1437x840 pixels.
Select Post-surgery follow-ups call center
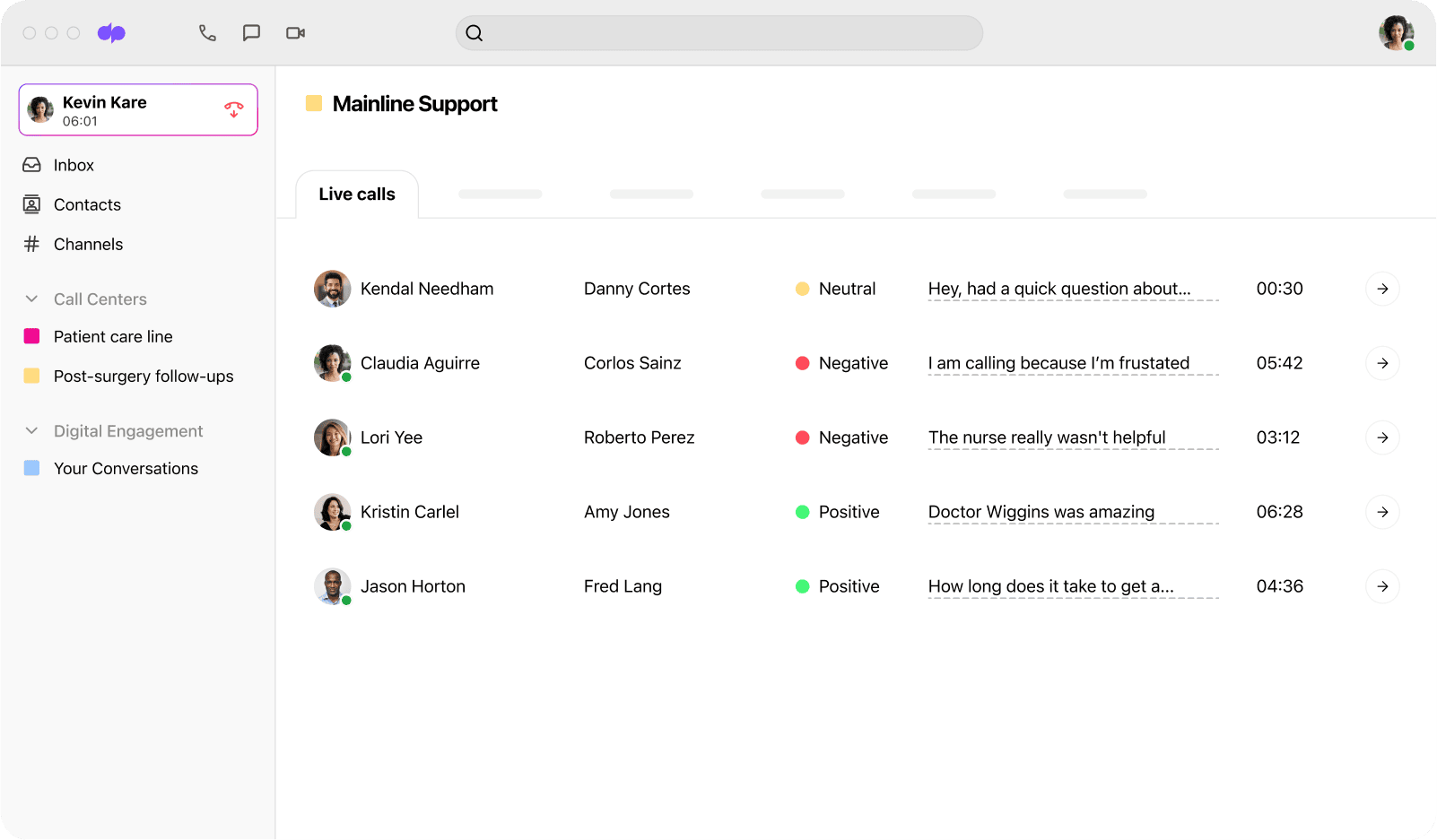[x=143, y=376]
